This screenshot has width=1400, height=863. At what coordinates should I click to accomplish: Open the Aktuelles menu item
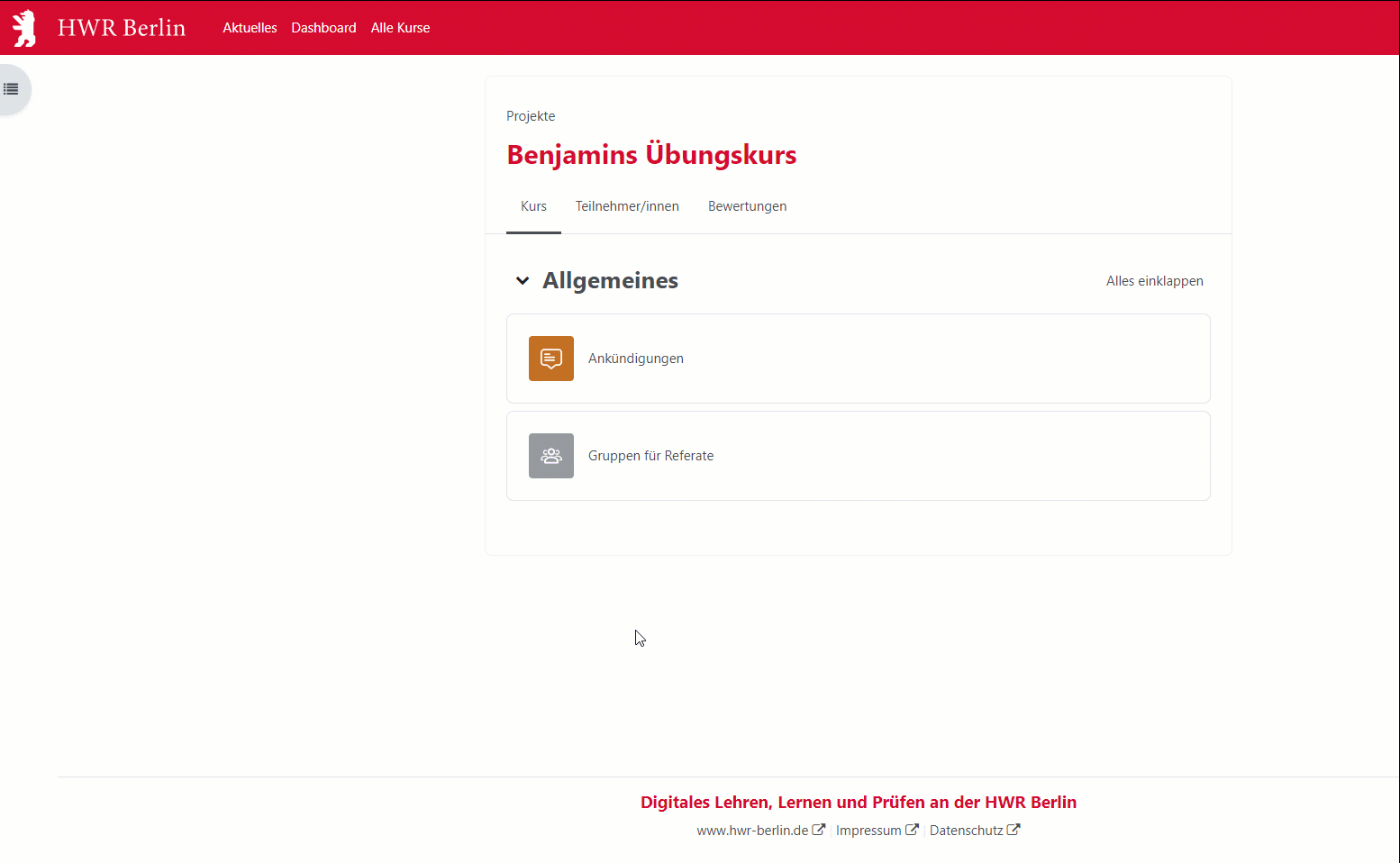(250, 27)
